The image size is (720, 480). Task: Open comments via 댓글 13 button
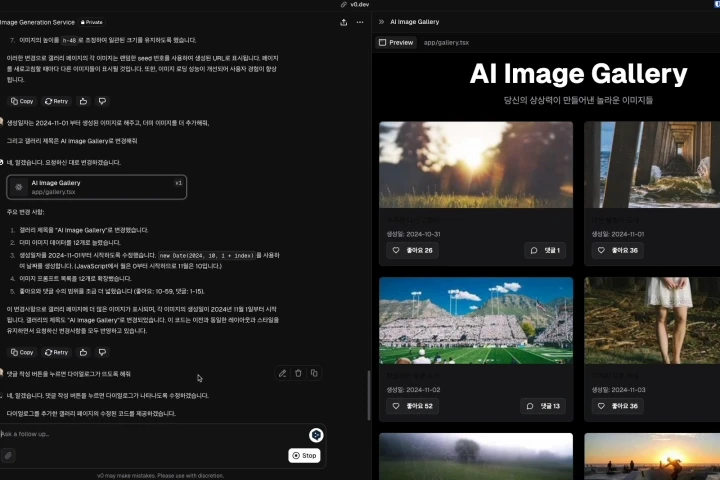pos(543,406)
